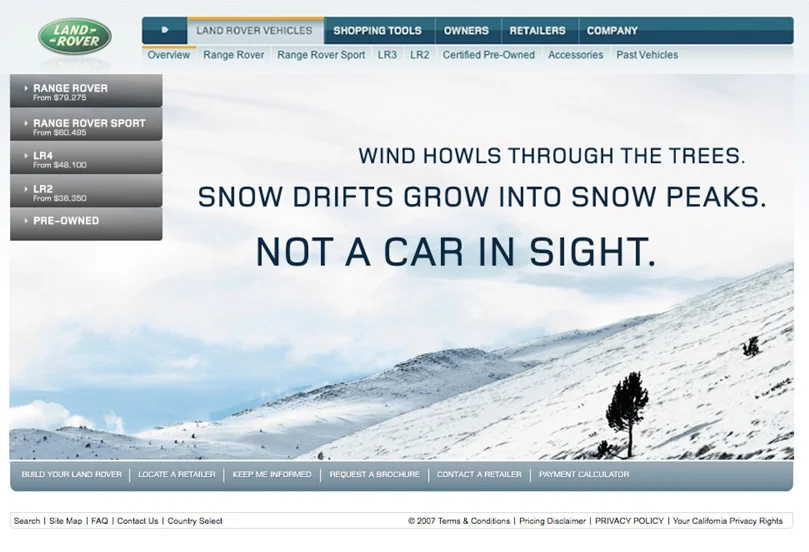Open Privacy Policy link

pyautogui.click(x=629, y=521)
